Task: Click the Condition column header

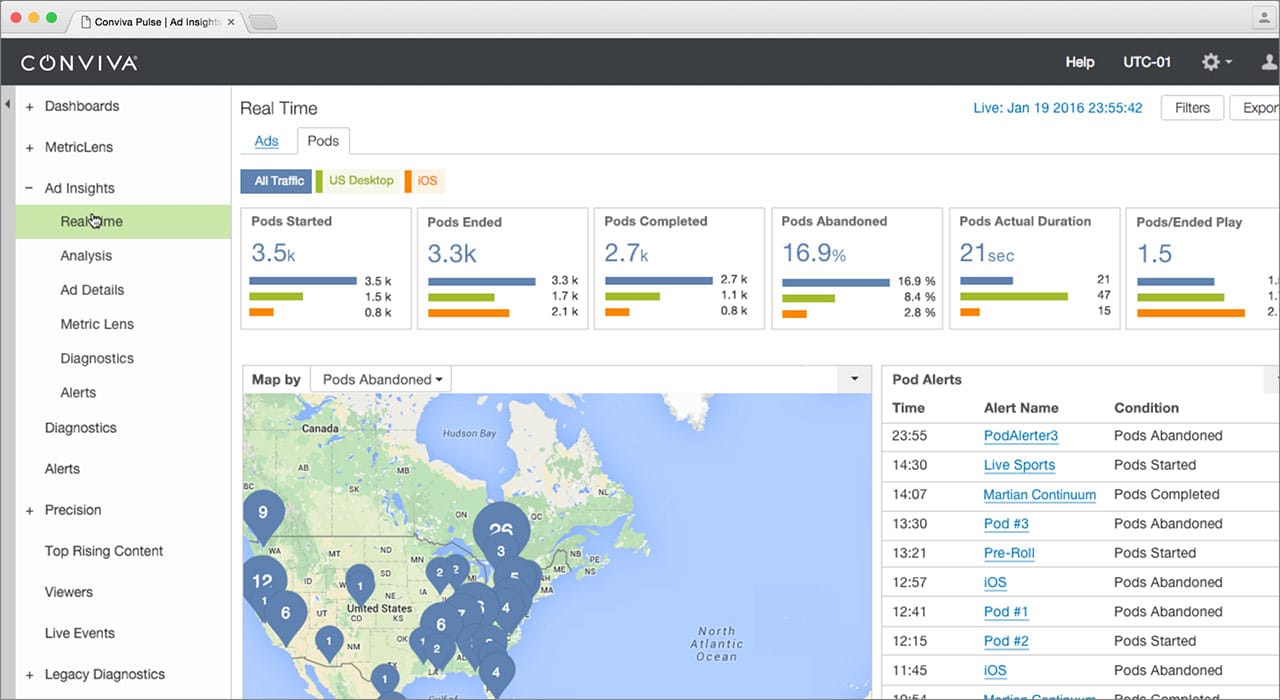Action: click(x=1146, y=408)
